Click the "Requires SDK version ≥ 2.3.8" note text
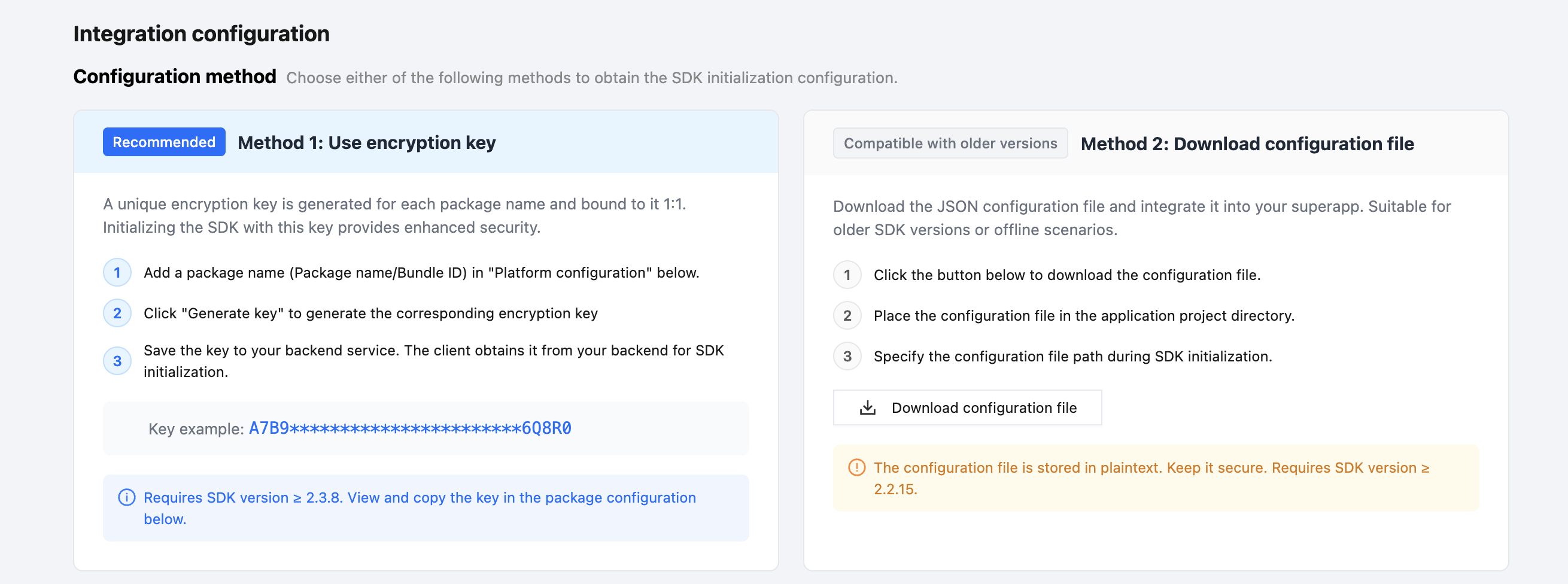Screen dimensions: 1568x584 [x=420, y=508]
